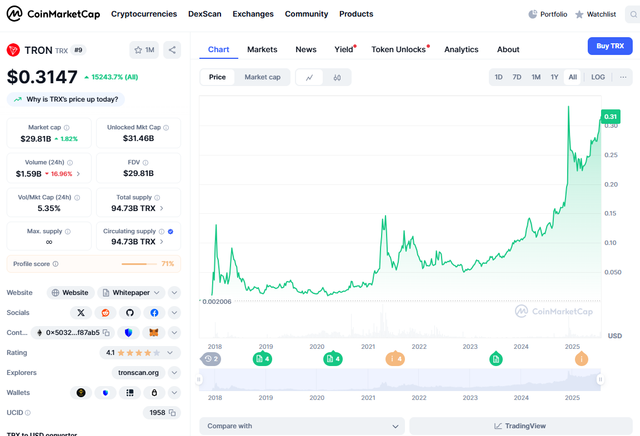640x436 pixels.
Task: Open the Exchanges nav link
Action: click(x=253, y=14)
